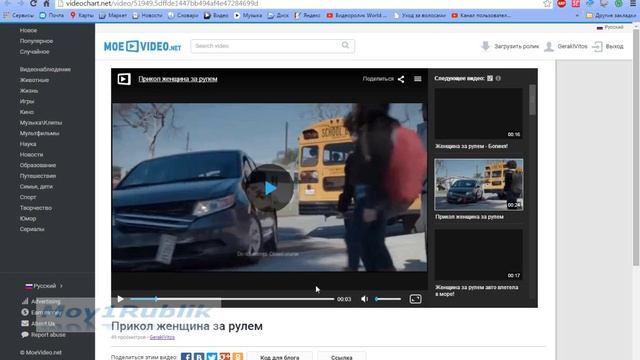Screen dimensions: 640x360
Task: Click the logout door icon
Action: click(x=597, y=46)
